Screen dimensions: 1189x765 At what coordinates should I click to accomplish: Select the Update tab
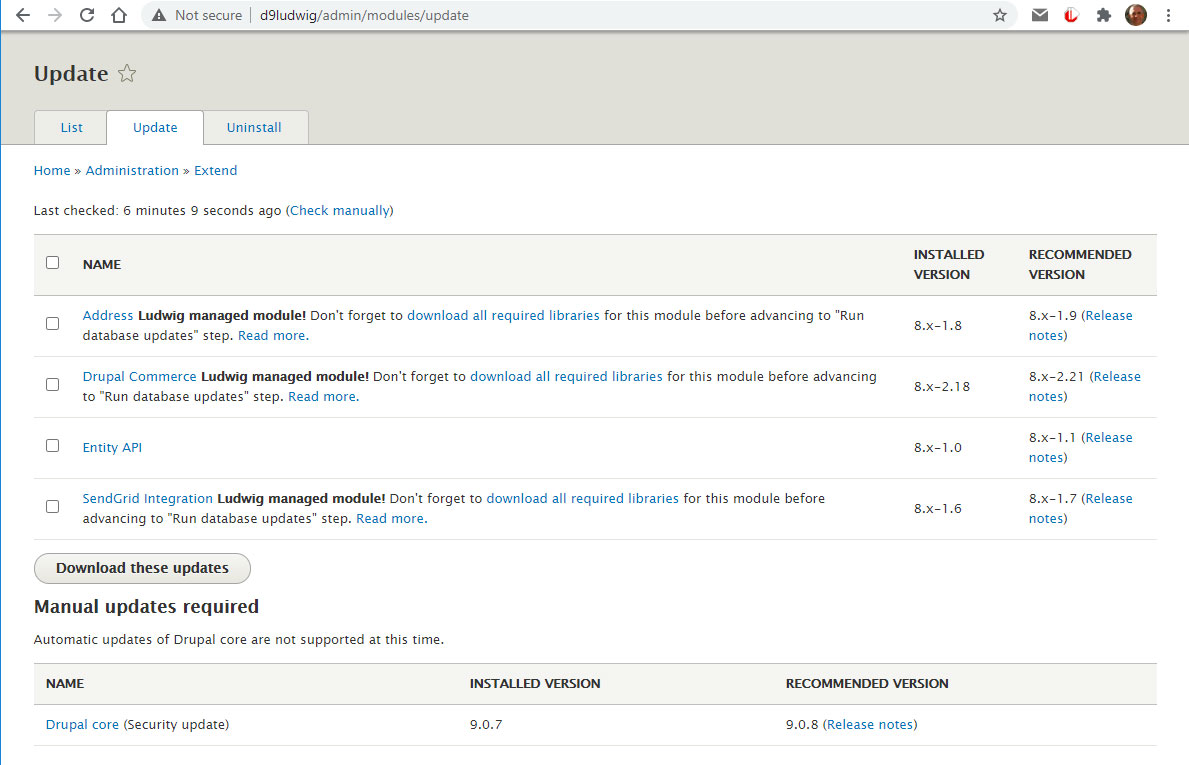pyautogui.click(x=155, y=127)
